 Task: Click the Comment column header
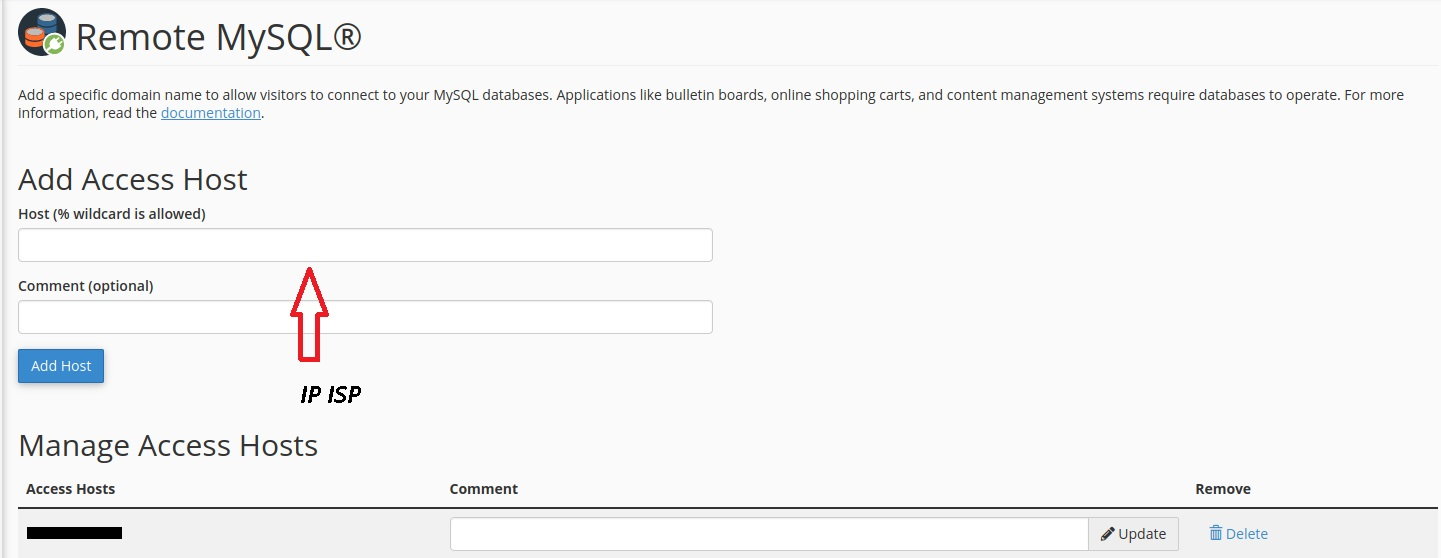pos(483,489)
